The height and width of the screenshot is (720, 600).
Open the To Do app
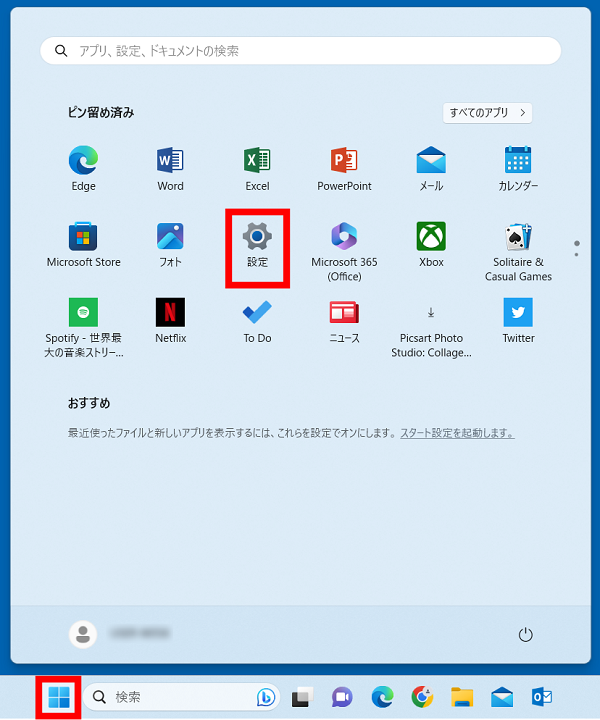257,321
